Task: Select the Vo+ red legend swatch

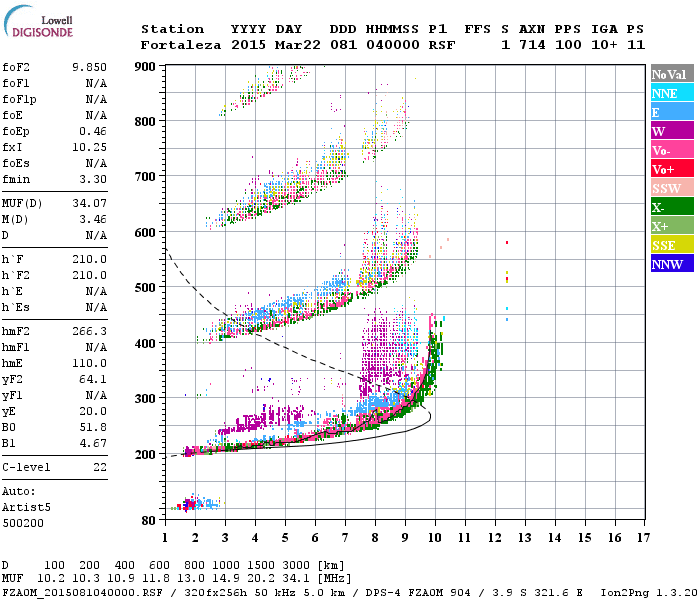Action: point(672,169)
